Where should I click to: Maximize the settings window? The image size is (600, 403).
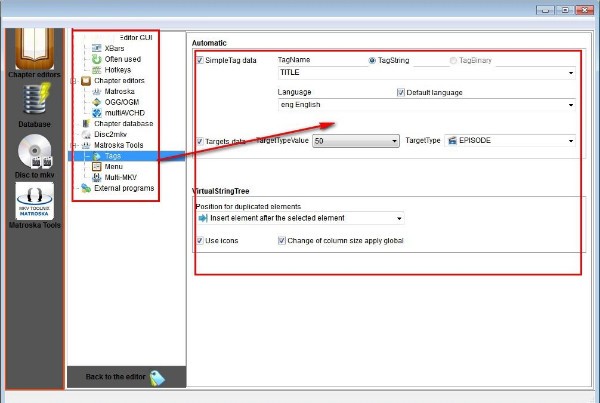tap(565, 10)
